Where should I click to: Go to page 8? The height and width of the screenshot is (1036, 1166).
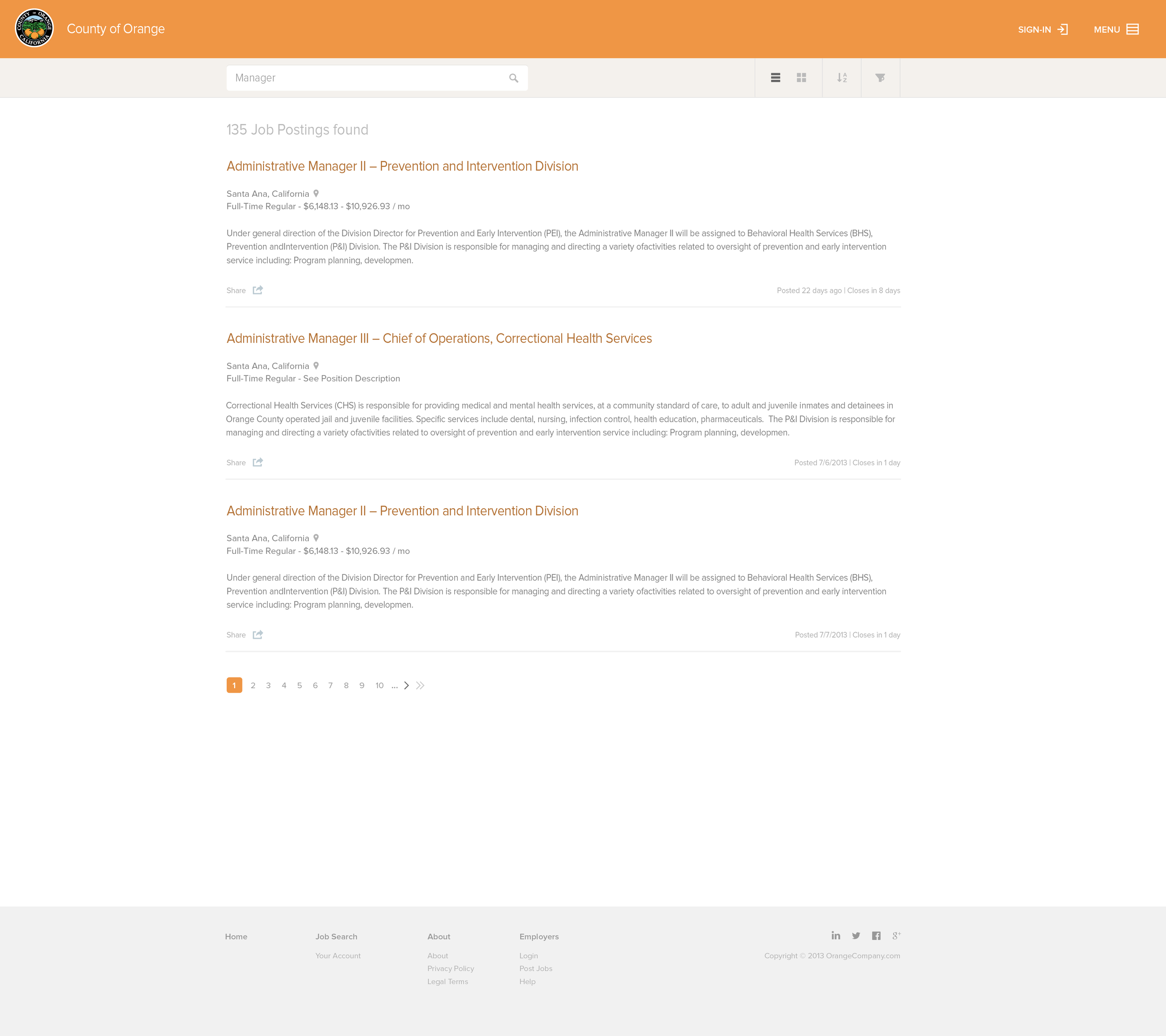346,685
